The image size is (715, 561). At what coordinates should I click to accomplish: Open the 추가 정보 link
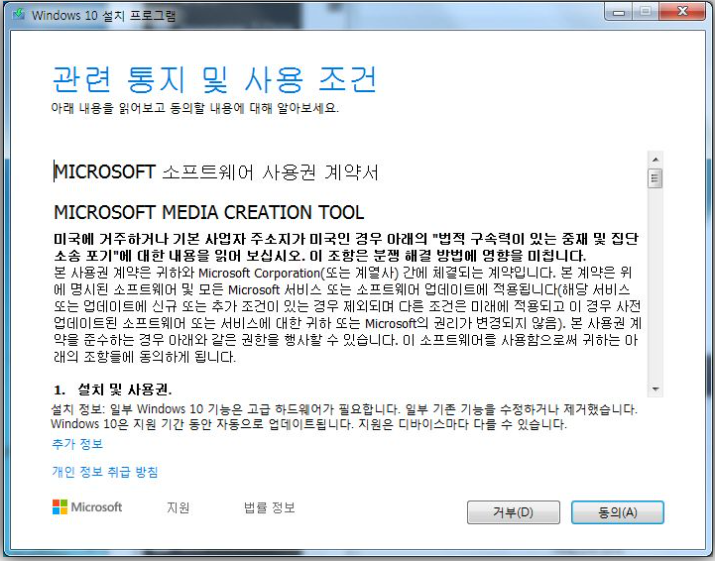click(78, 444)
